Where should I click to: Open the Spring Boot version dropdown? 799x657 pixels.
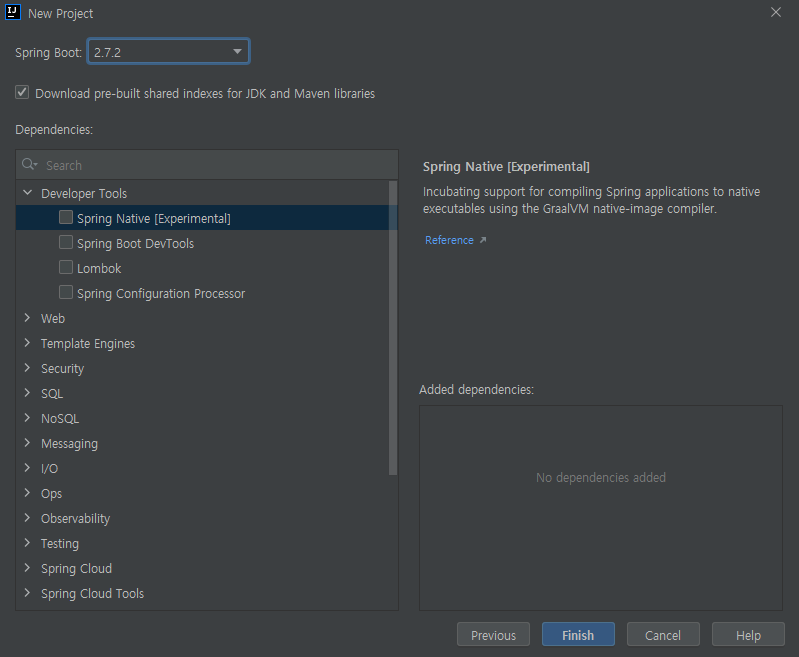pos(168,51)
